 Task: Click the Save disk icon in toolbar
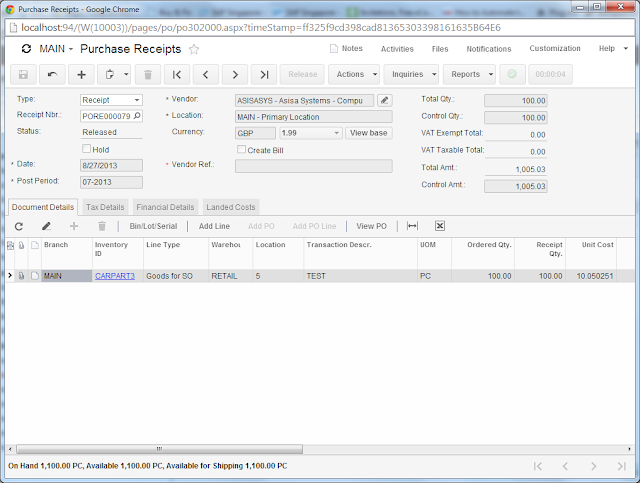[23, 74]
